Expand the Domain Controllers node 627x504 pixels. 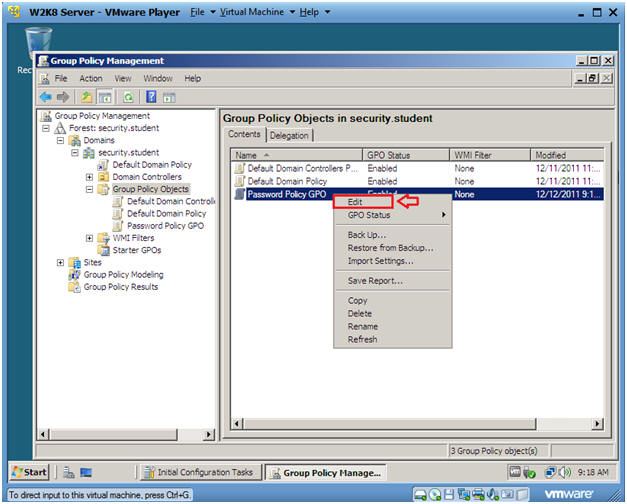(90, 177)
